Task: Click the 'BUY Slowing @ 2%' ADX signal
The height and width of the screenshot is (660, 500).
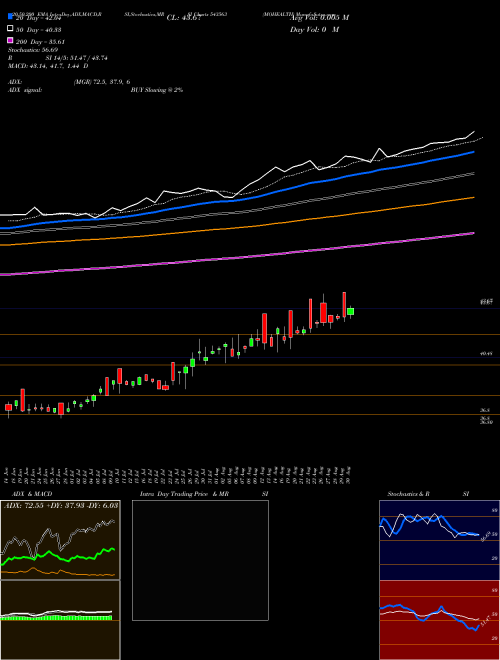Action: point(157,90)
